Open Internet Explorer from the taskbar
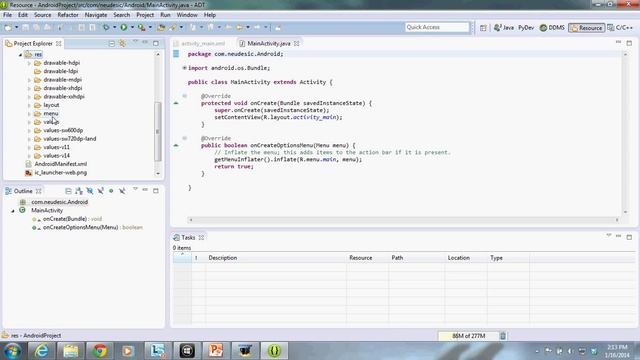Screen dimensions: 640x360 (x=41, y=351)
